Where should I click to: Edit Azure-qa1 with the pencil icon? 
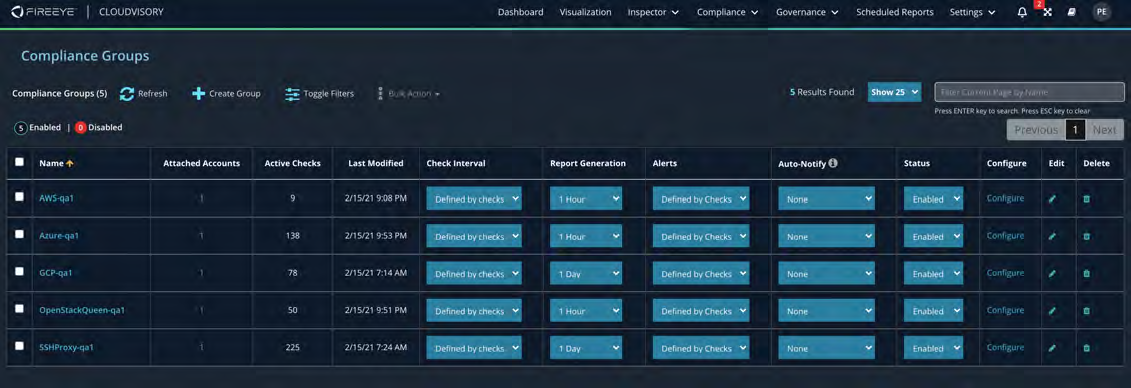point(1052,237)
